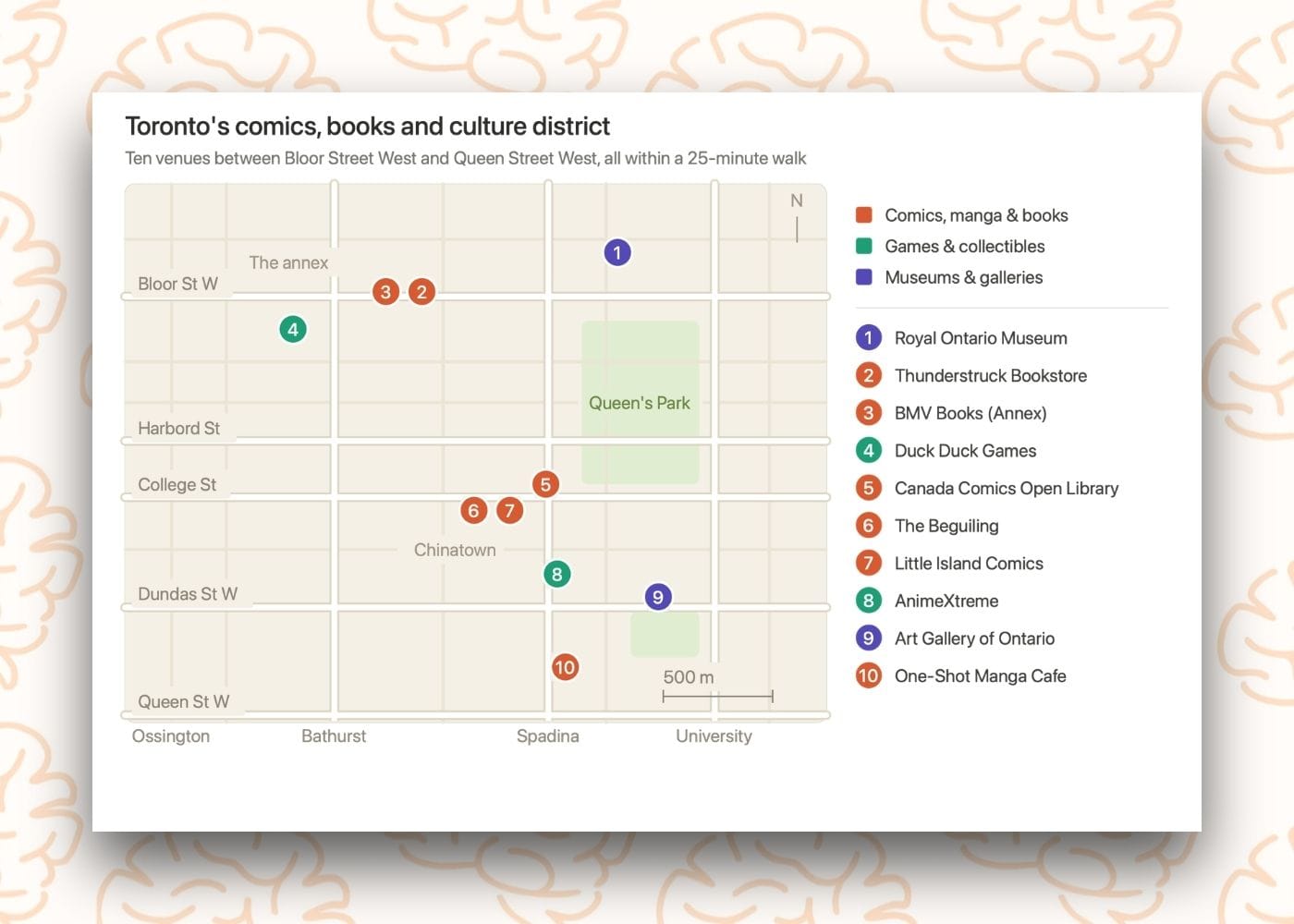This screenshot has width=1294, height=924.
Task: Click the orange Comics, manga & books swatch
Action: tap(864, 215)
